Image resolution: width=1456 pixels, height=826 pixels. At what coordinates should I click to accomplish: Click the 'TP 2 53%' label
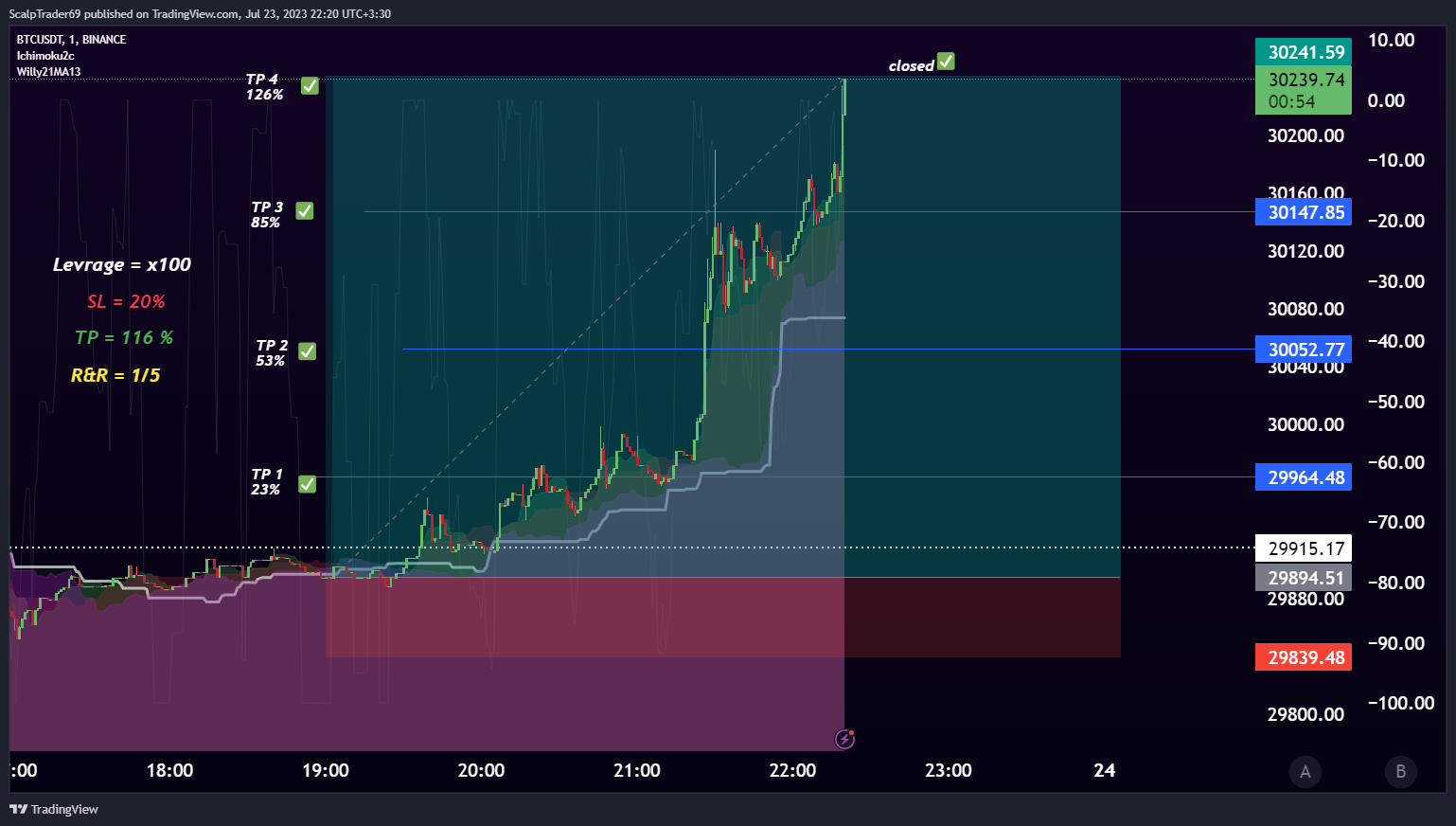[x=271, y=352]
